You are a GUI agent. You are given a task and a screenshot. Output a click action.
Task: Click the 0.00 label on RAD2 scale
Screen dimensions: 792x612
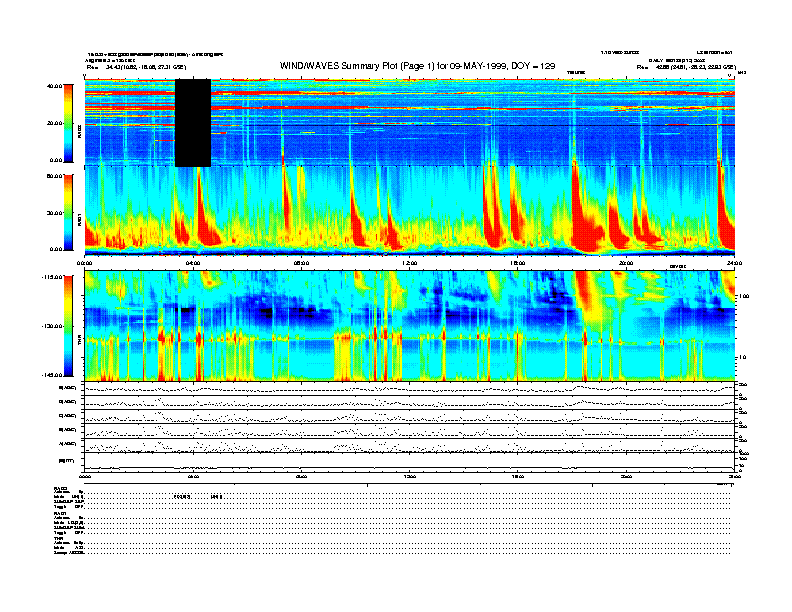pyautogui.click(x=55, y=161)
